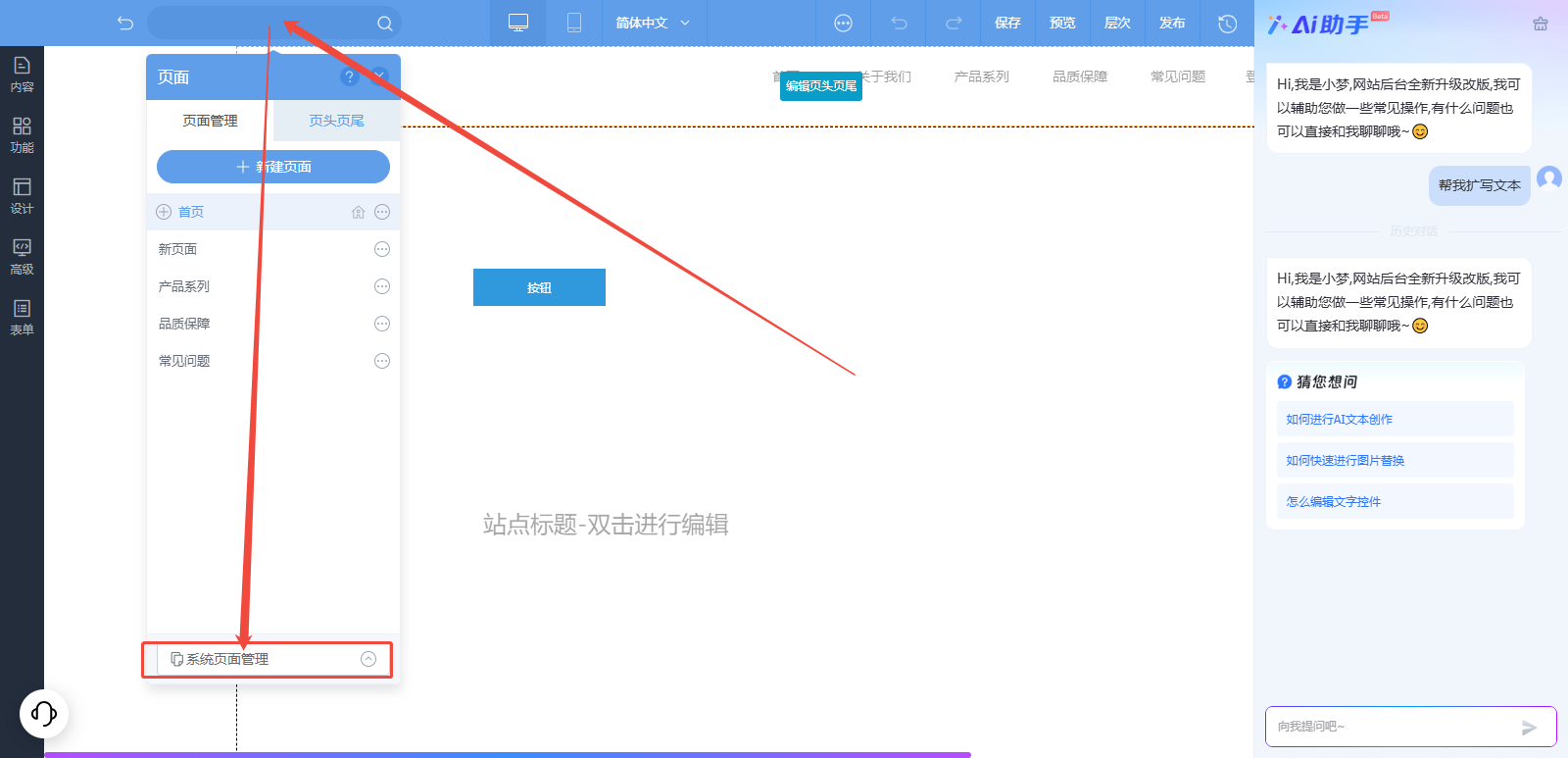
Task: Click the redo arrow icon
Action: [x=954, y=24]
